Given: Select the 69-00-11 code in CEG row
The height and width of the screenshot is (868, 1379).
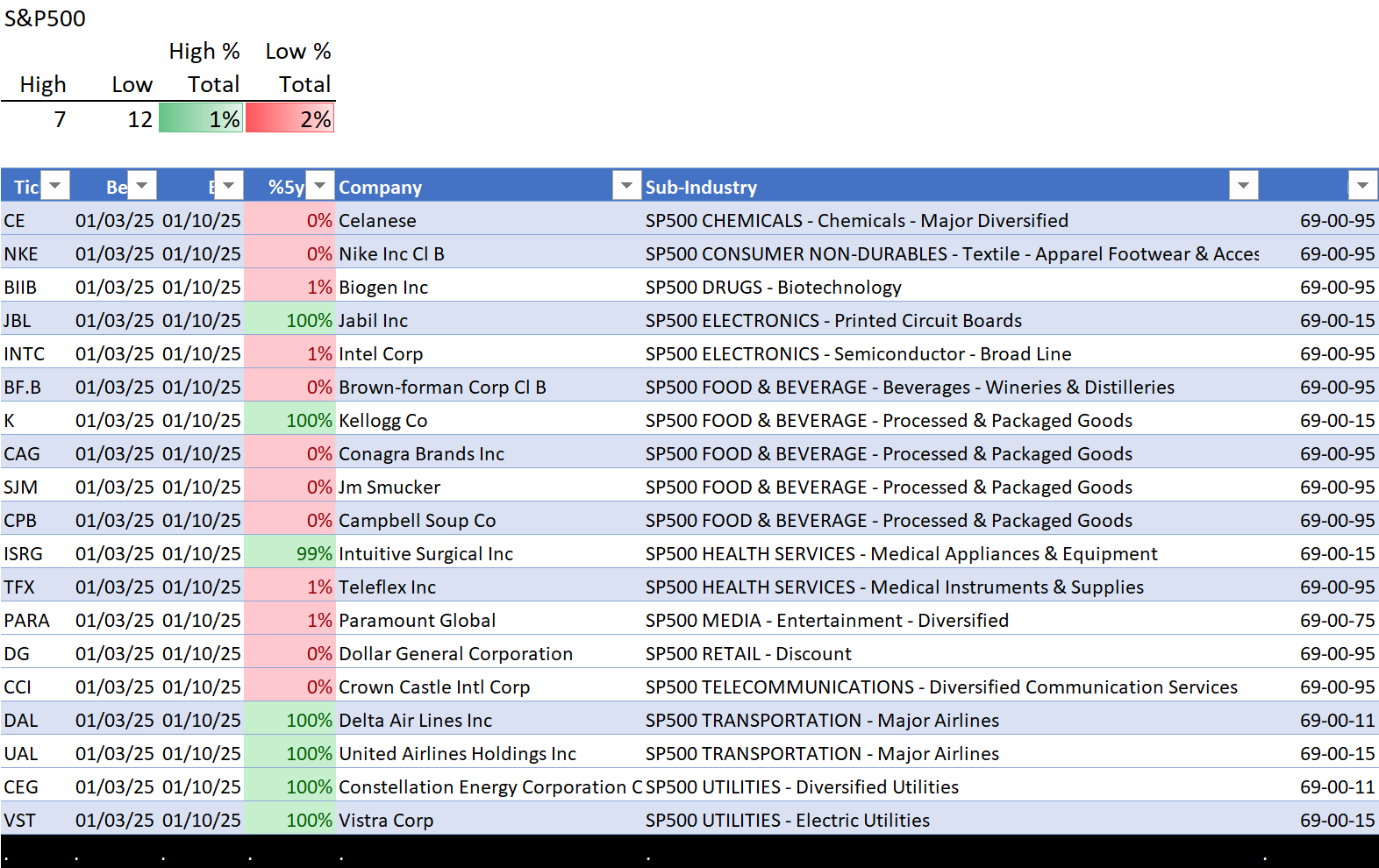Looking at the screenshot, I should click(1319, 786).
